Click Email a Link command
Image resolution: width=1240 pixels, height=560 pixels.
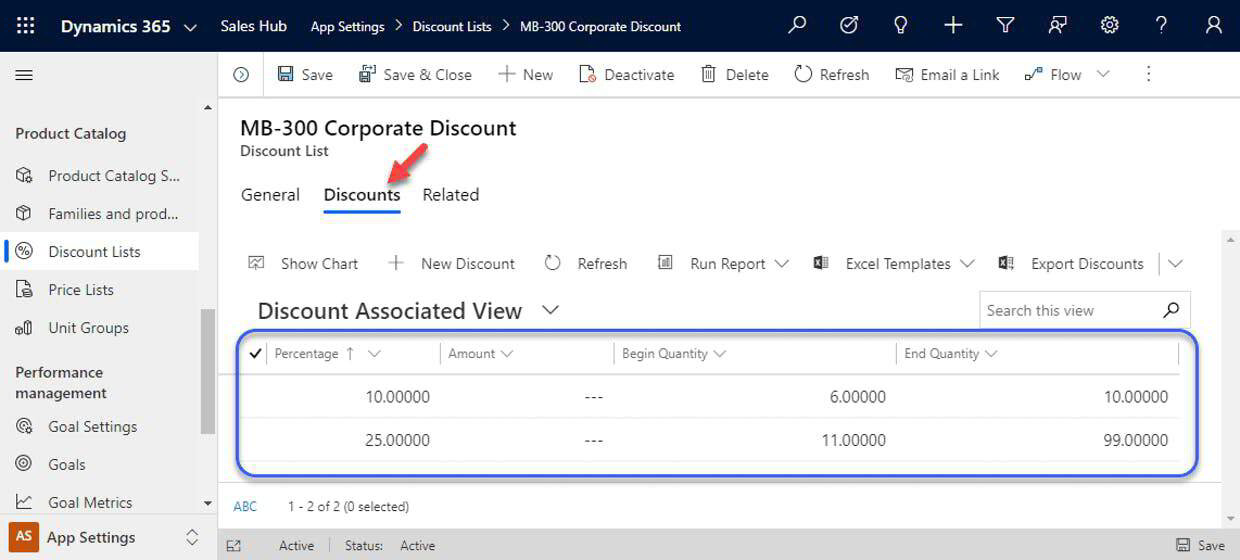(947, 75)
